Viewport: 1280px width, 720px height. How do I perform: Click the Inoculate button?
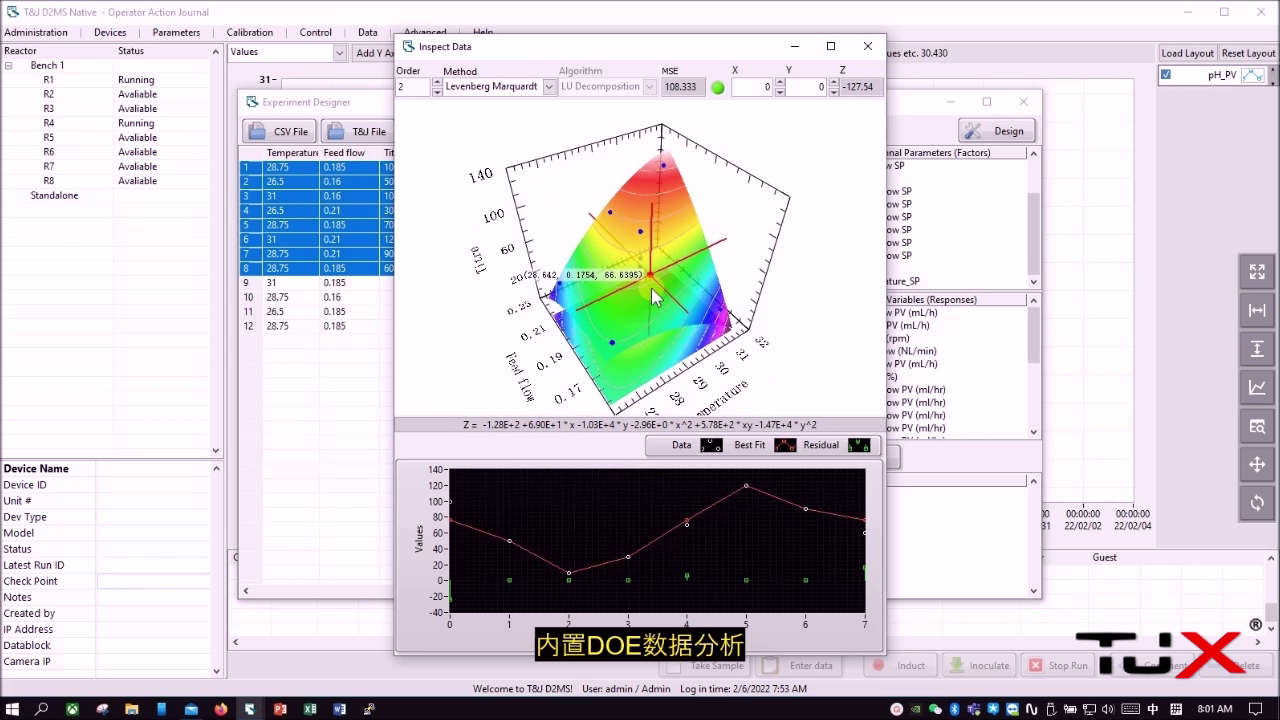[x=977, y=665]
